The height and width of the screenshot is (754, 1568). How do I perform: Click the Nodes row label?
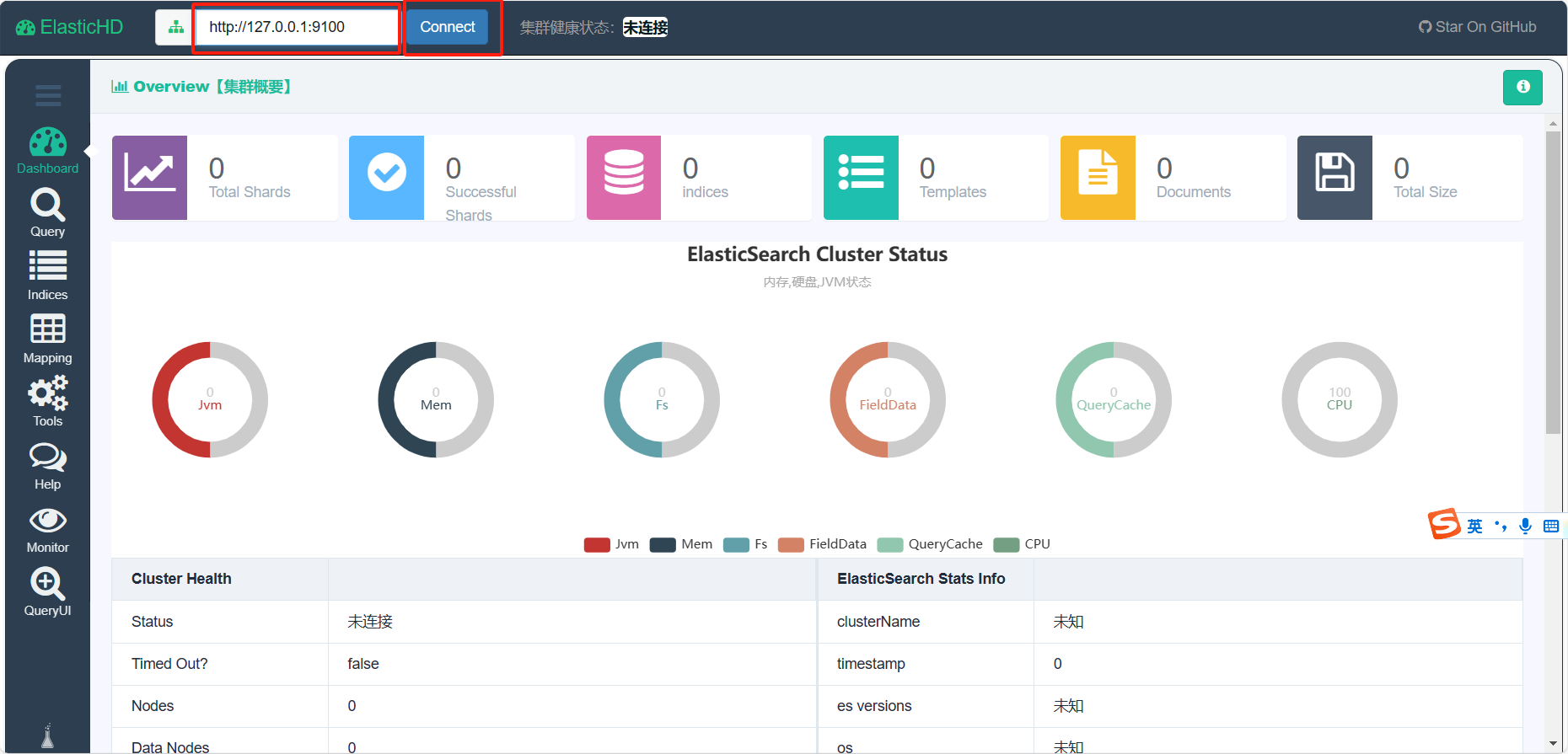[153, 706]
